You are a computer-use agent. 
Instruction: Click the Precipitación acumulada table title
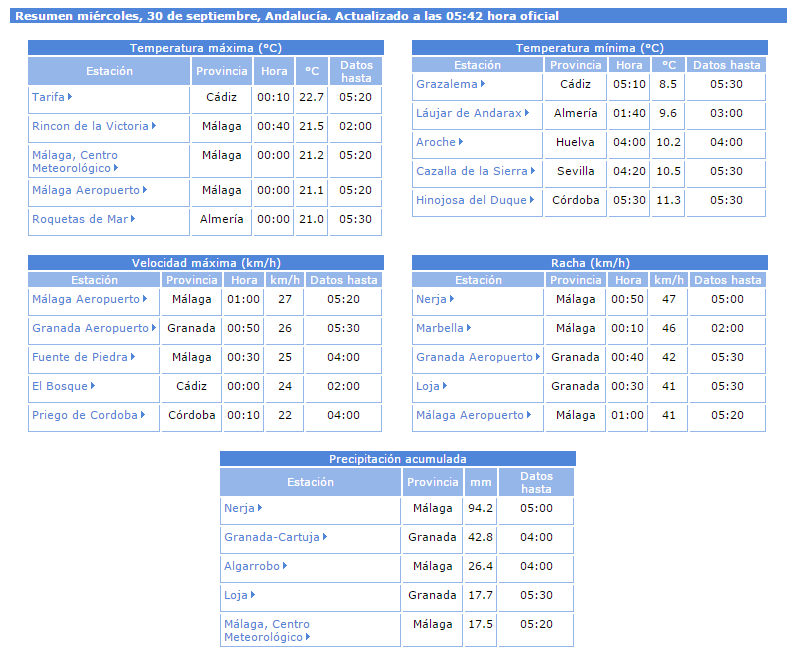point(397,459)
